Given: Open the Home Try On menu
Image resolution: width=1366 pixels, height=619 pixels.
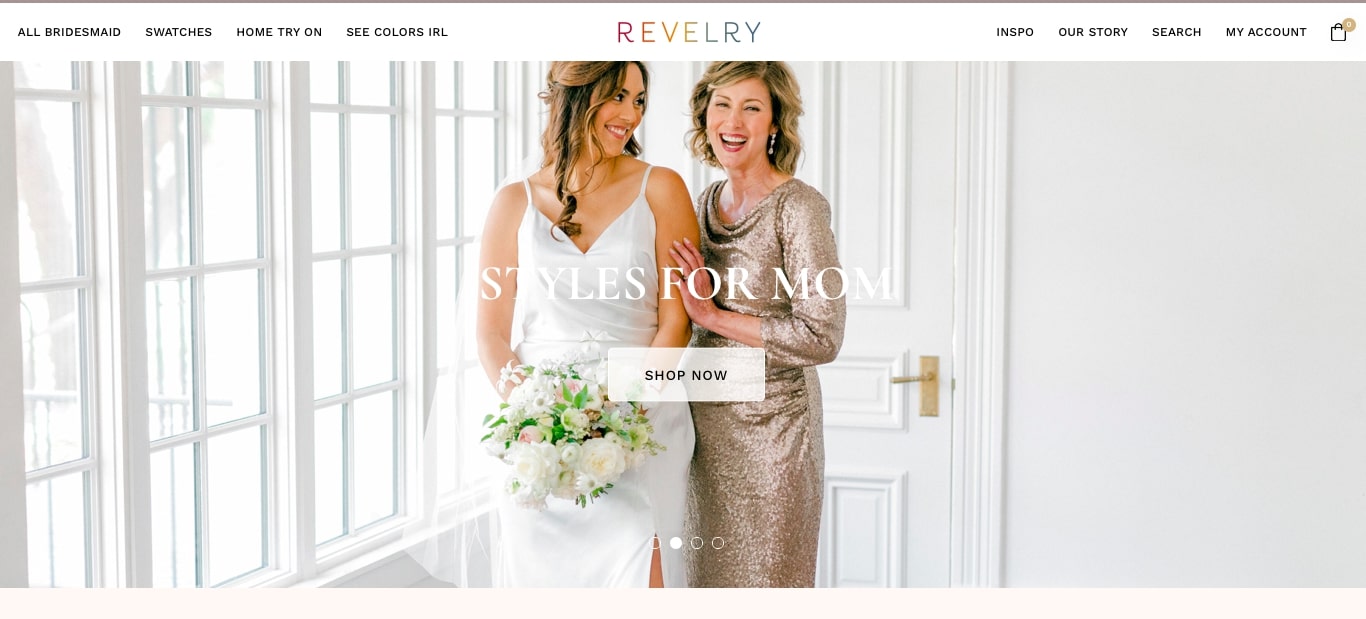Looking at the screenshot, I should [x=279, y=32].
